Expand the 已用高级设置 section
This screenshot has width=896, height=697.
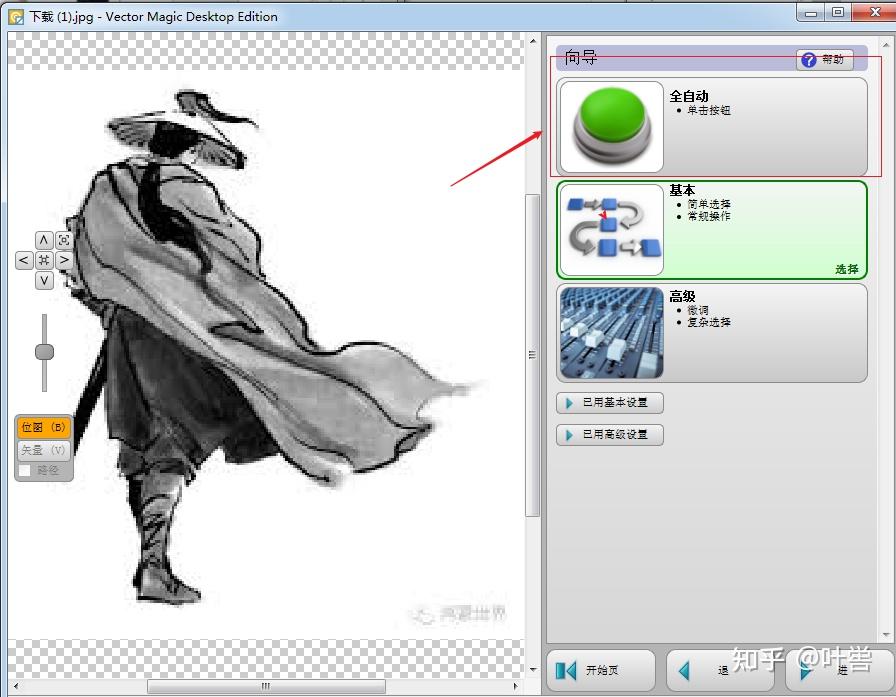610,434
